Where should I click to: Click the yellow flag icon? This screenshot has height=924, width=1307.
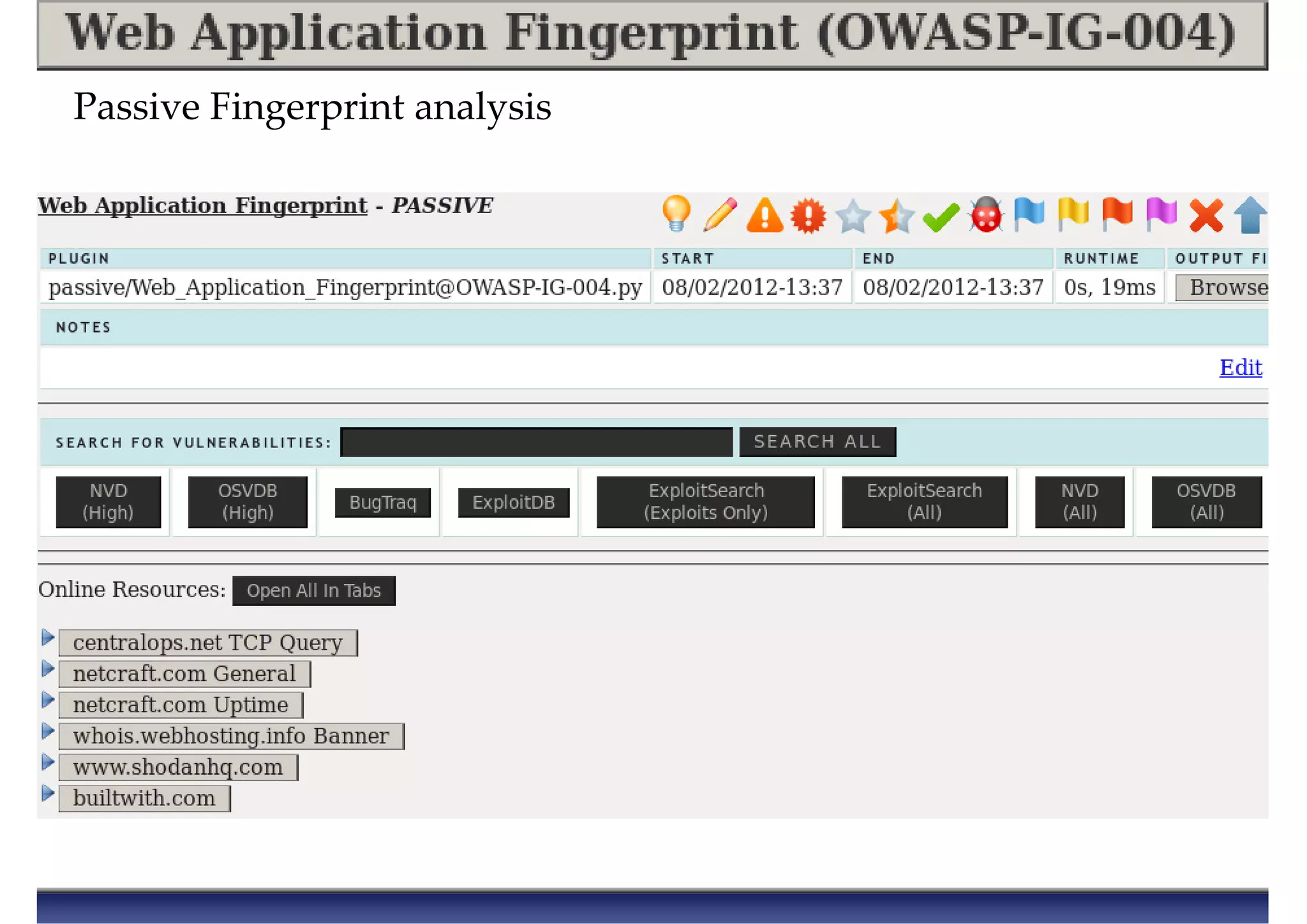coord(1073,214)
